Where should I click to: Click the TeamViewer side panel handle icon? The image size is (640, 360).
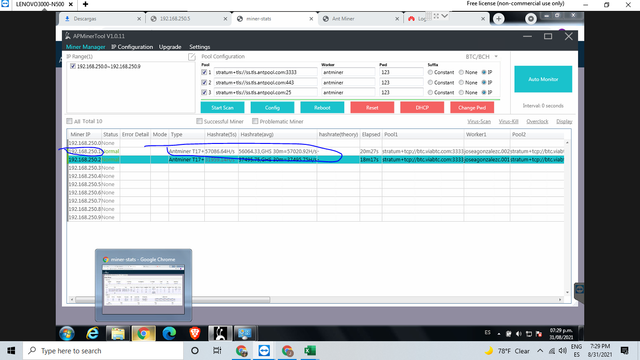click(x=579, y=290)
